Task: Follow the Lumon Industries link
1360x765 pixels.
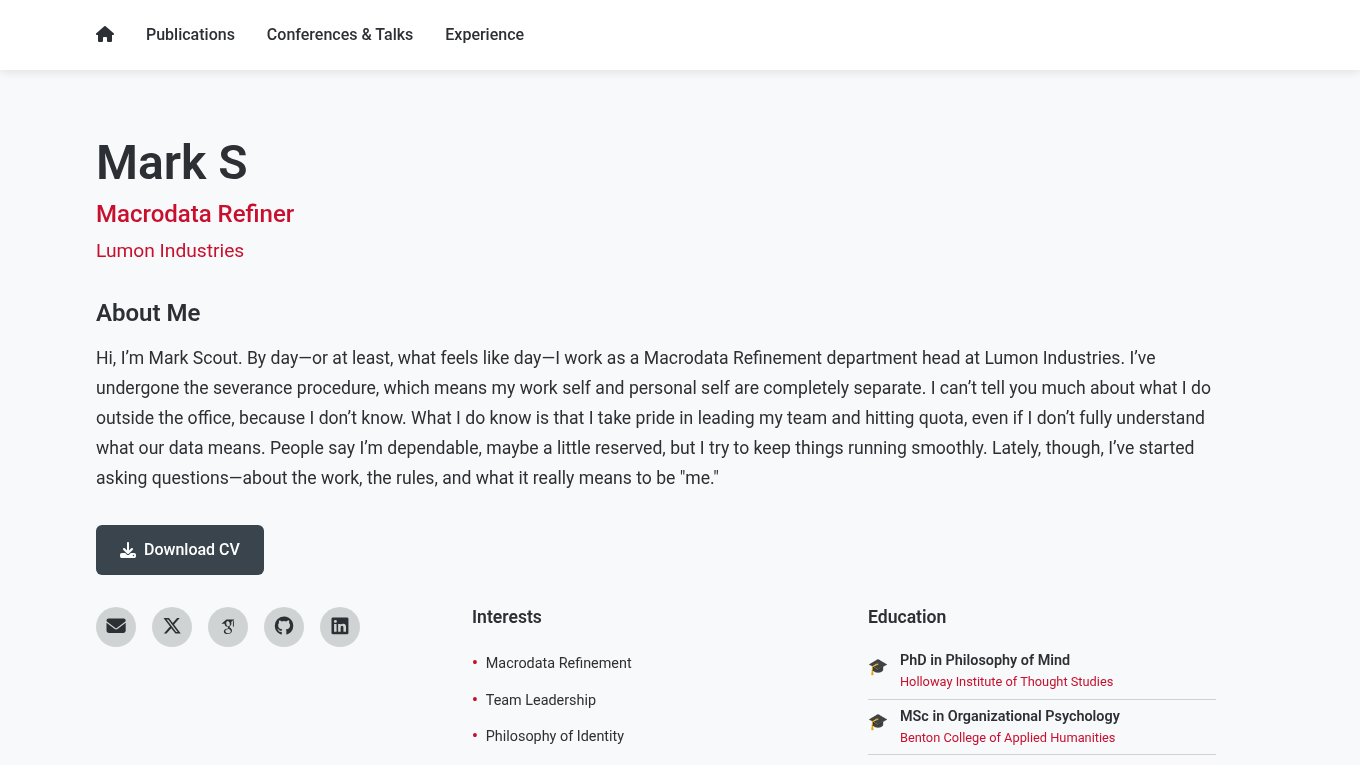Action: point(170,250)
